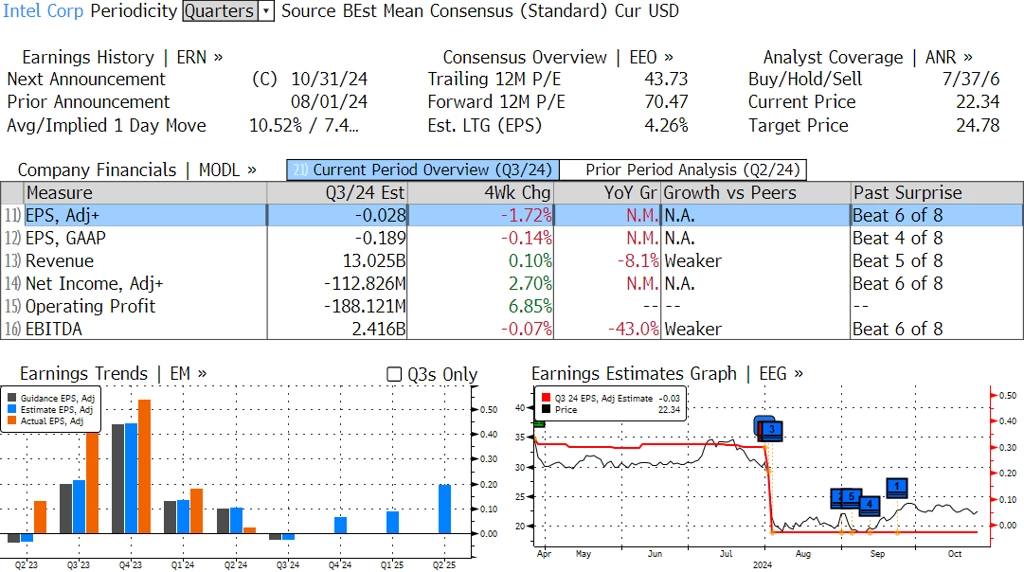Click the black Price legend swatch
The image size is (1024, 572).
[x=546, y=409]
